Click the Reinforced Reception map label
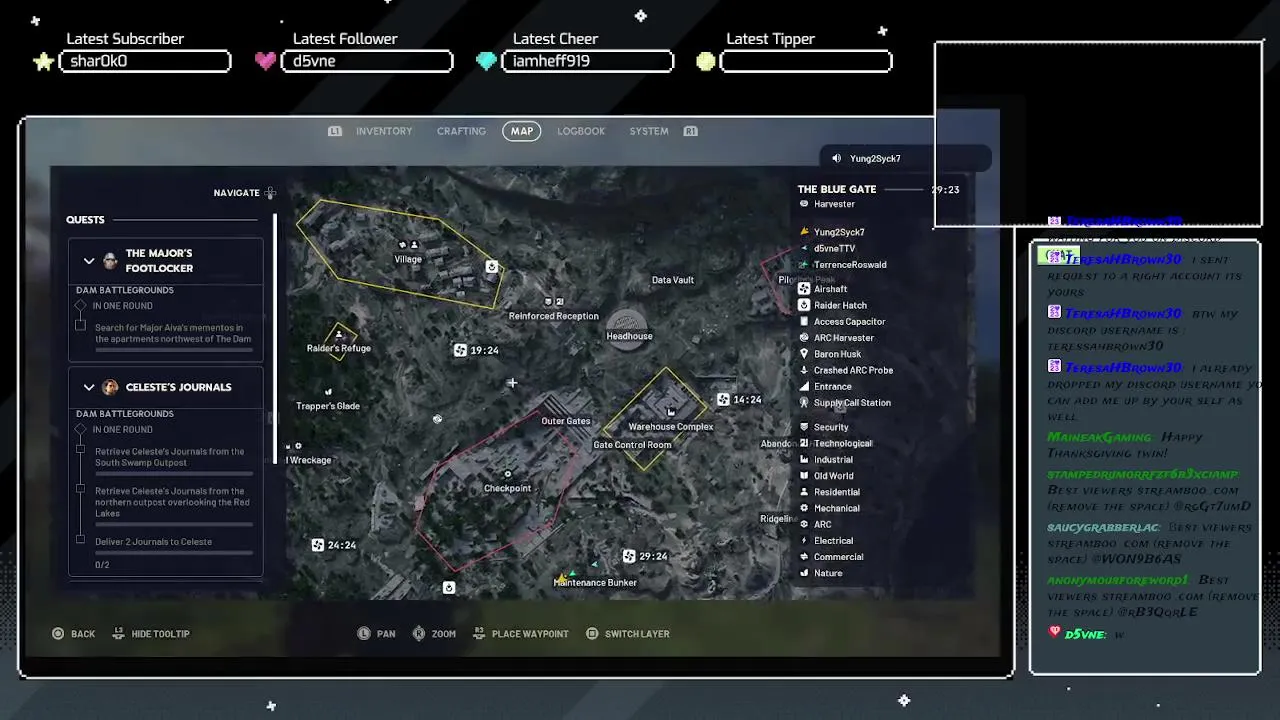This screenshot has width=1280, height=720. tap(554, 316)
